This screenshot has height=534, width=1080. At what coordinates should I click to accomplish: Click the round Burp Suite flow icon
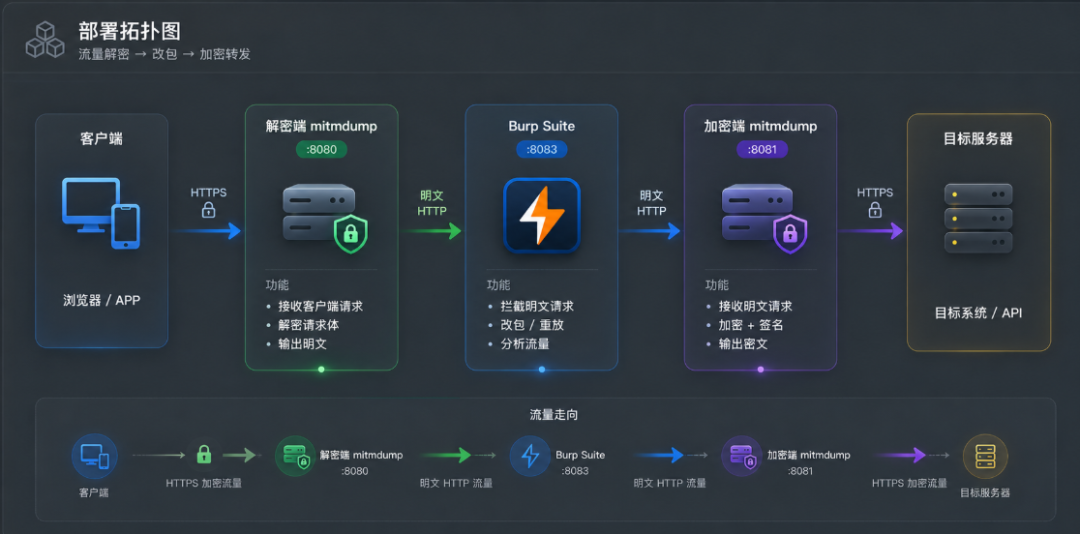click(530, 456)
